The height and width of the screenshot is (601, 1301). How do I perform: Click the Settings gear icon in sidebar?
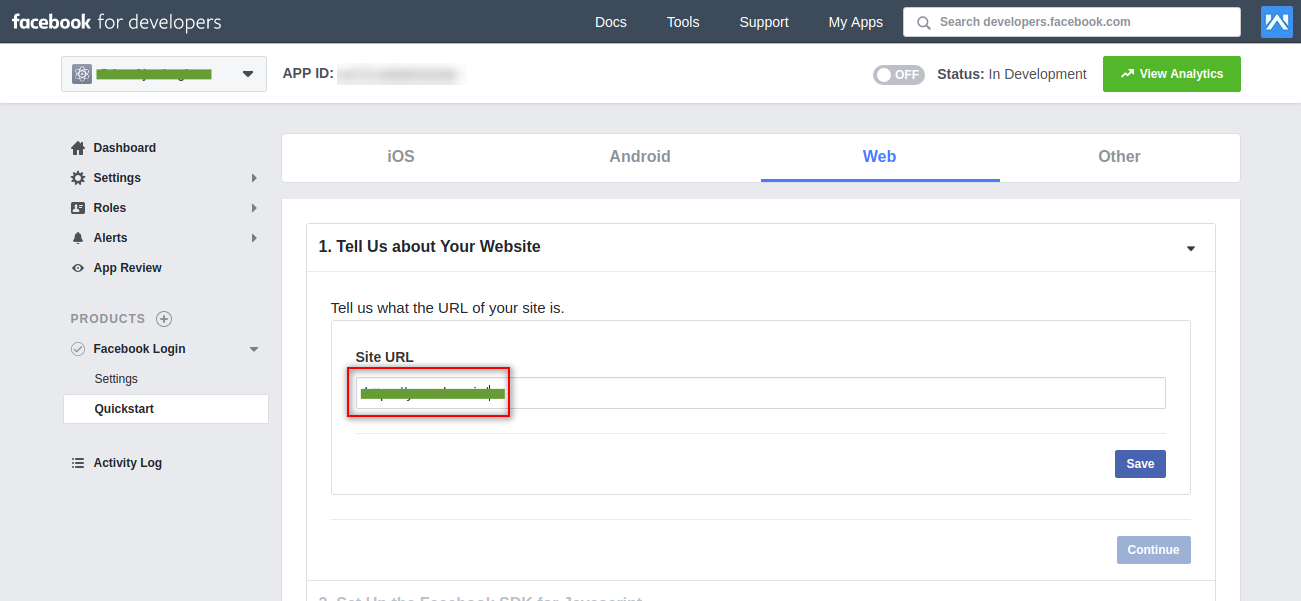78,178
